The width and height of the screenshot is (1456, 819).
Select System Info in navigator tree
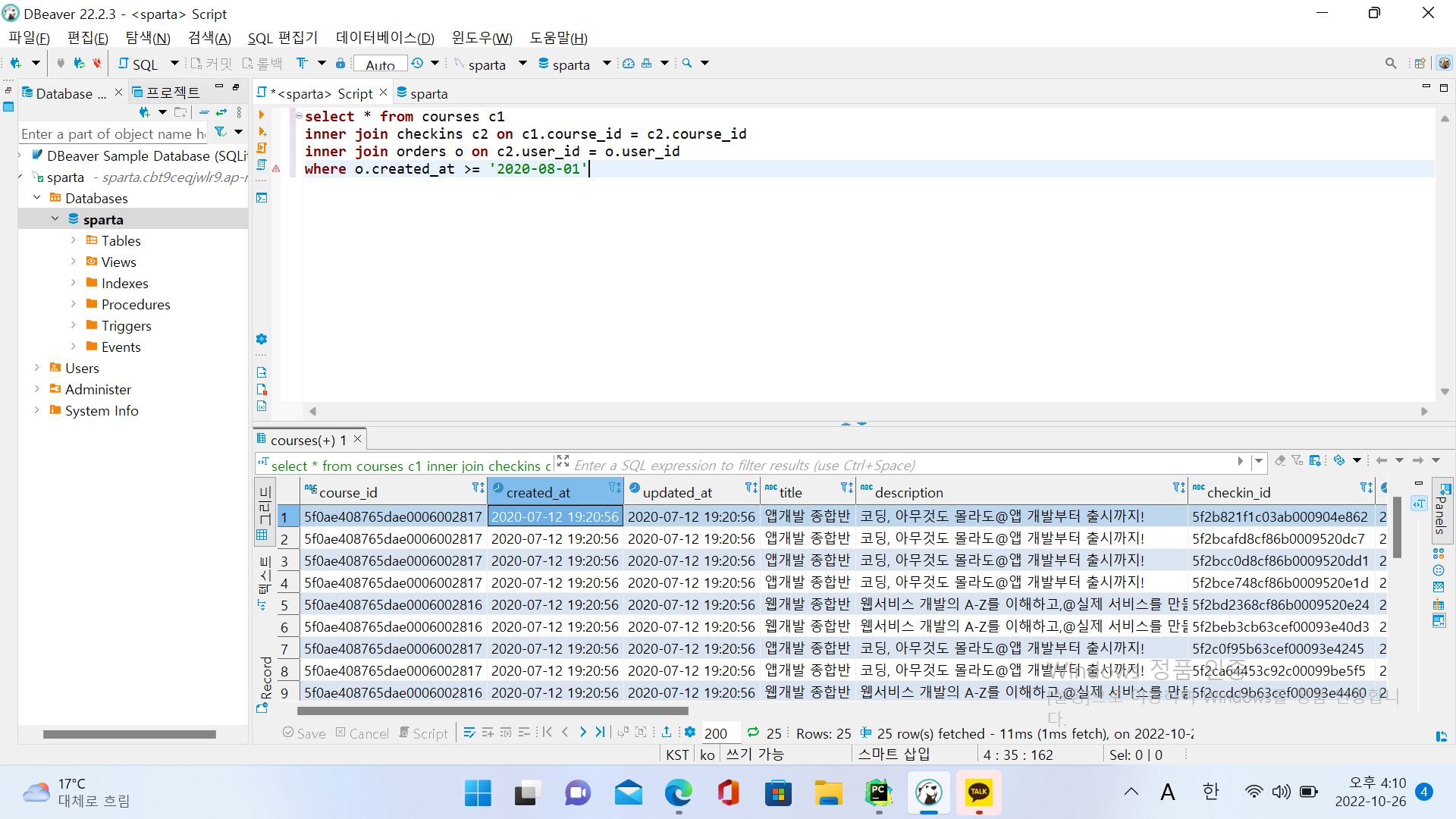102,410
